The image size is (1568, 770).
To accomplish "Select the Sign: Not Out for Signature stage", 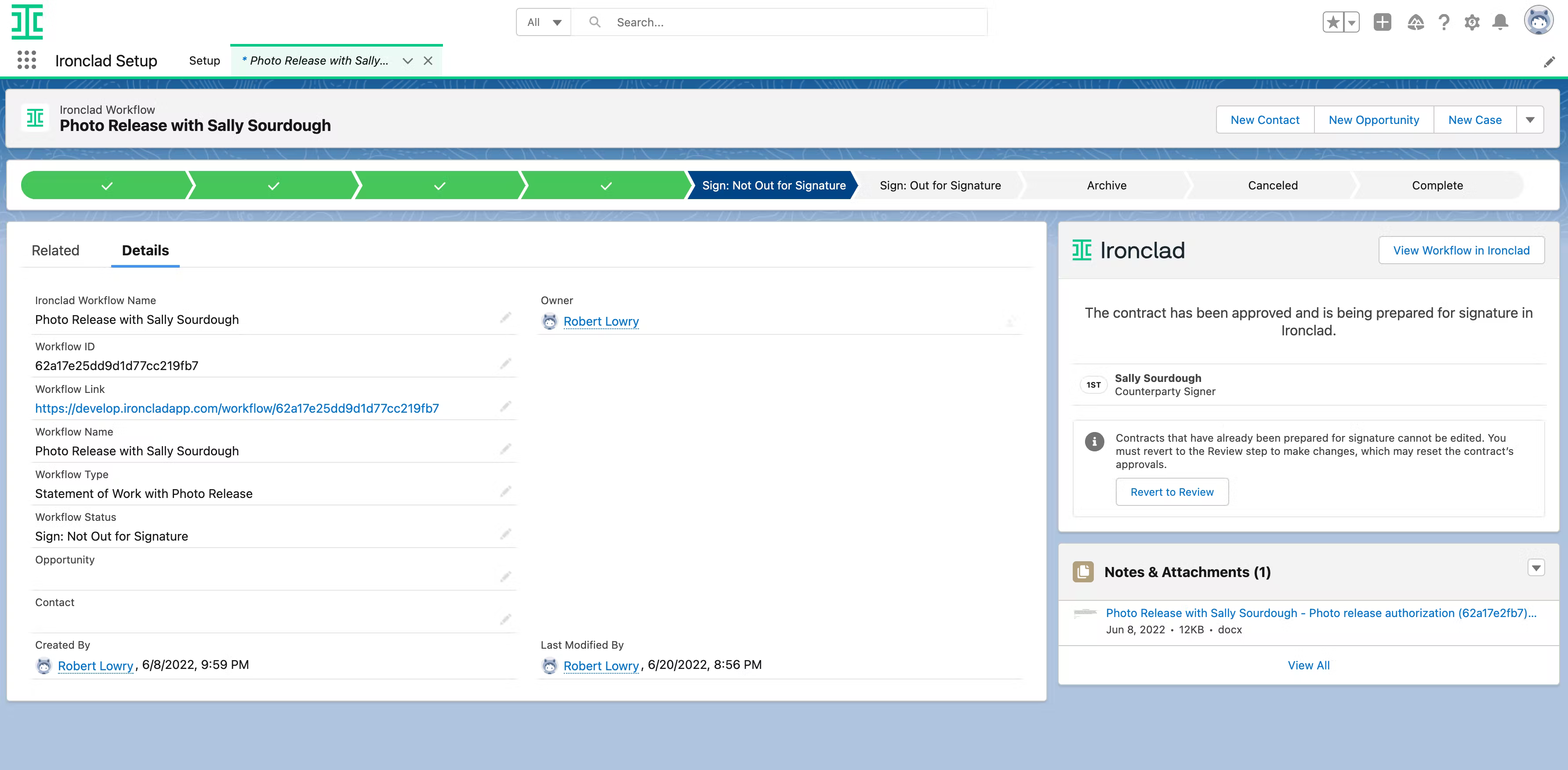I will pos(773,185).
